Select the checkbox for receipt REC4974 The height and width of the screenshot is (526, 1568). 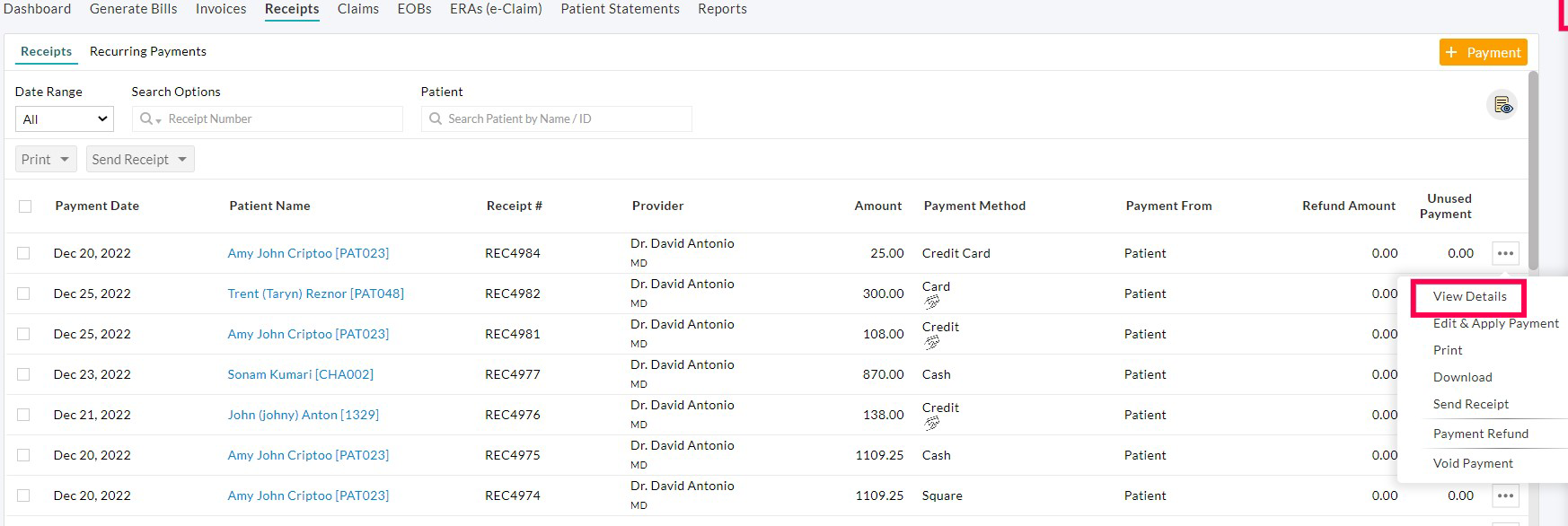pos(24,495)
